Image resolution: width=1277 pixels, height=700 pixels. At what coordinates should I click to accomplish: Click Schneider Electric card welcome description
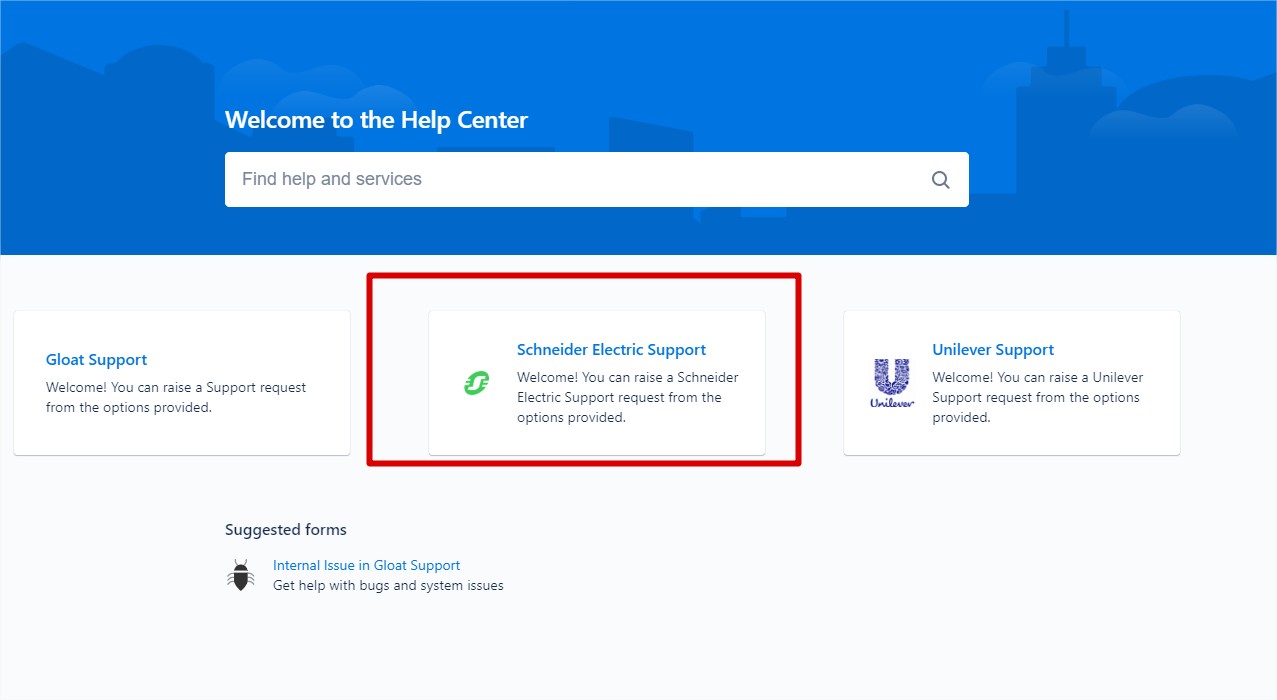(x=627, y=397)
